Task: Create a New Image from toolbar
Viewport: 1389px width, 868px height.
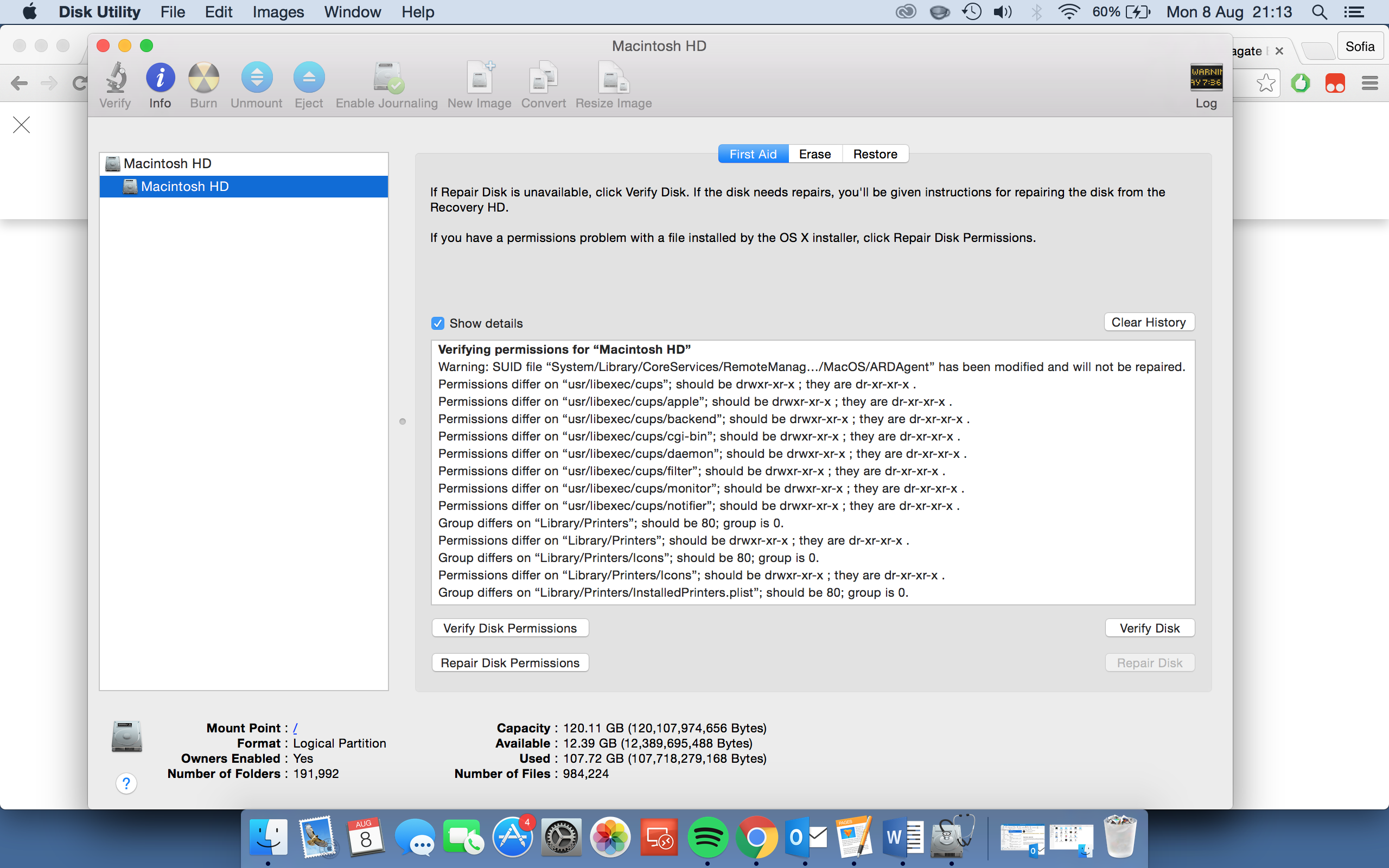Action: (479, 79)
